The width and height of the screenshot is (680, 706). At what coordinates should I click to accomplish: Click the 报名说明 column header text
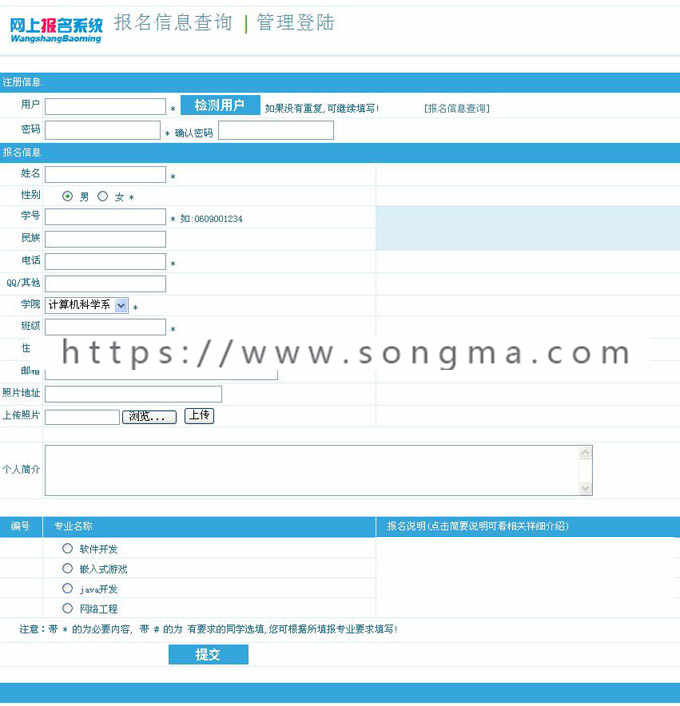[477, 526]
